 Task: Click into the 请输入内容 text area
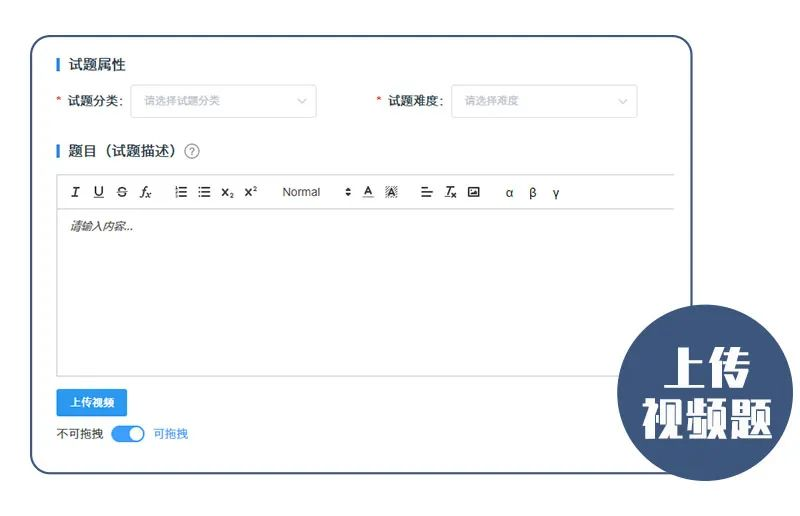pyautogui.click(x=360, y=290)
